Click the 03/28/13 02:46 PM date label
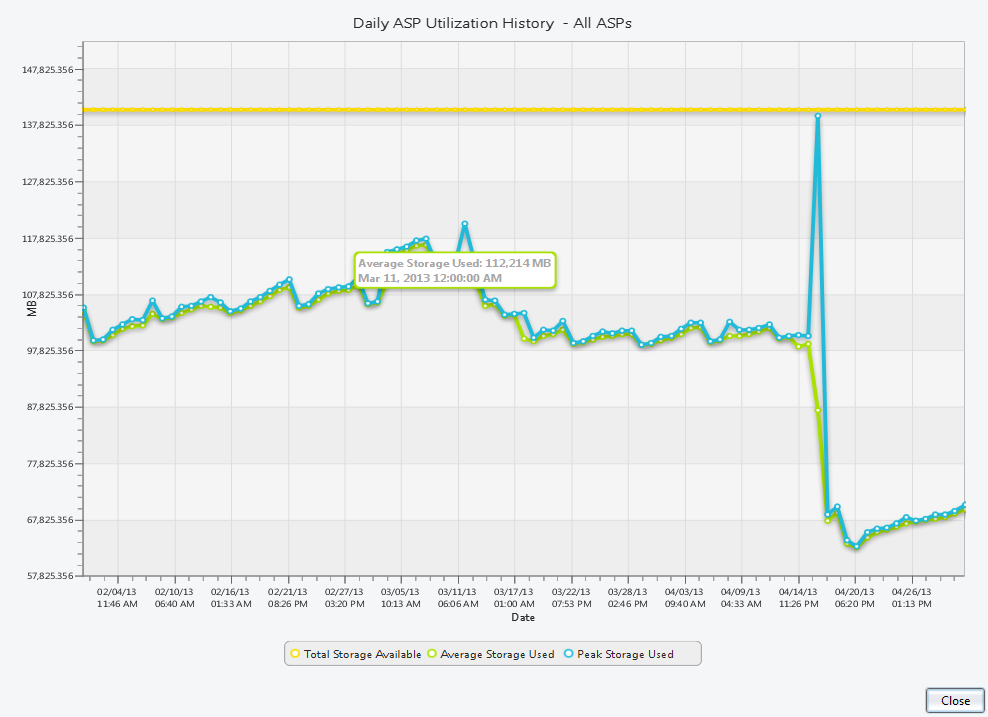 [x=628, y=598]
